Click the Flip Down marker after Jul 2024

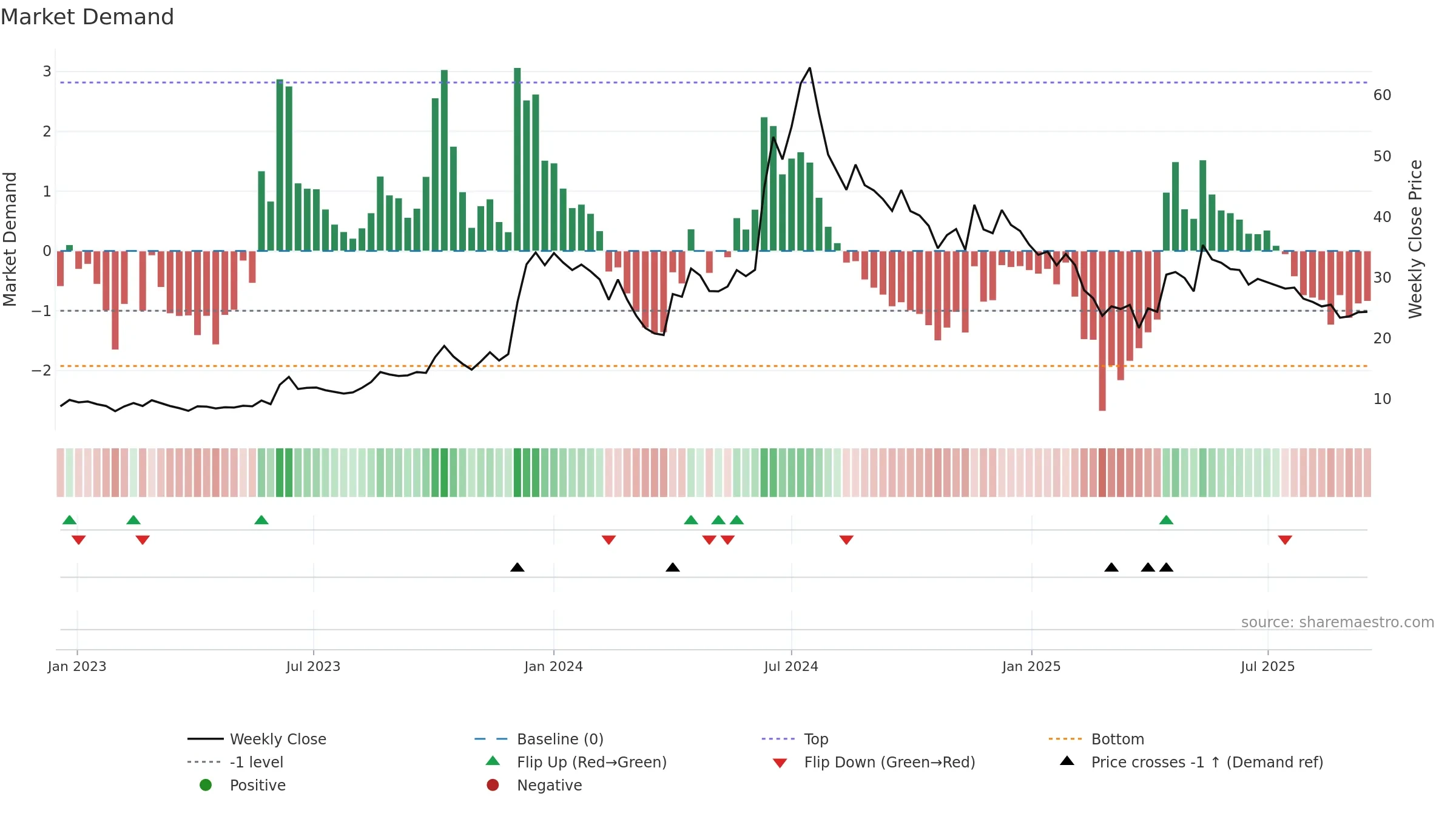847,540
